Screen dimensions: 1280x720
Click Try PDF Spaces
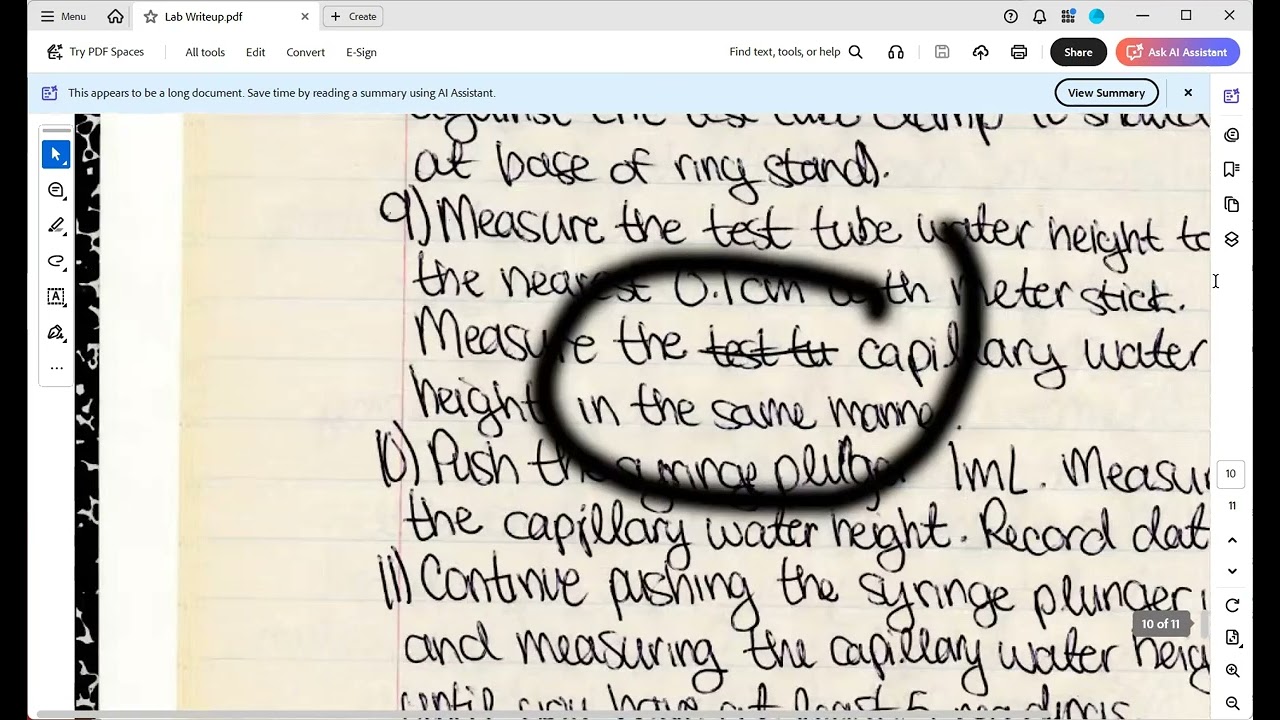point(95,52)
